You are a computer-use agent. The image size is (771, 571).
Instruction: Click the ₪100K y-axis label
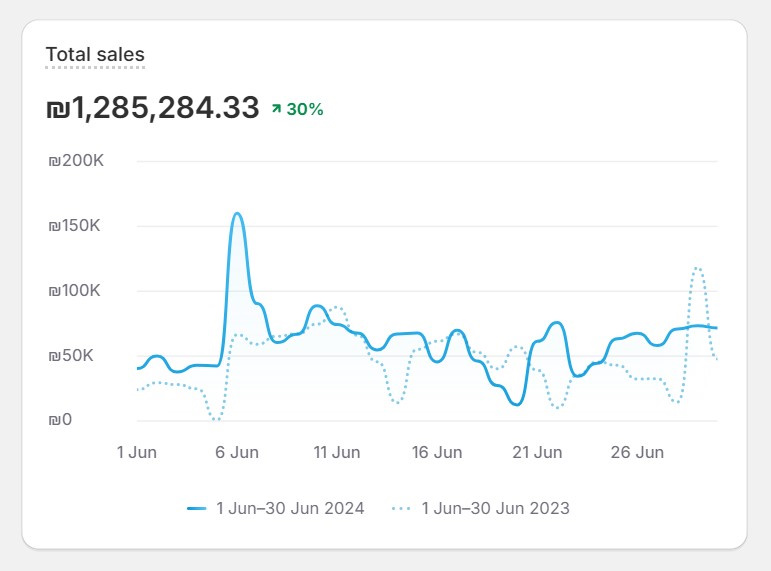click(75, 291)
